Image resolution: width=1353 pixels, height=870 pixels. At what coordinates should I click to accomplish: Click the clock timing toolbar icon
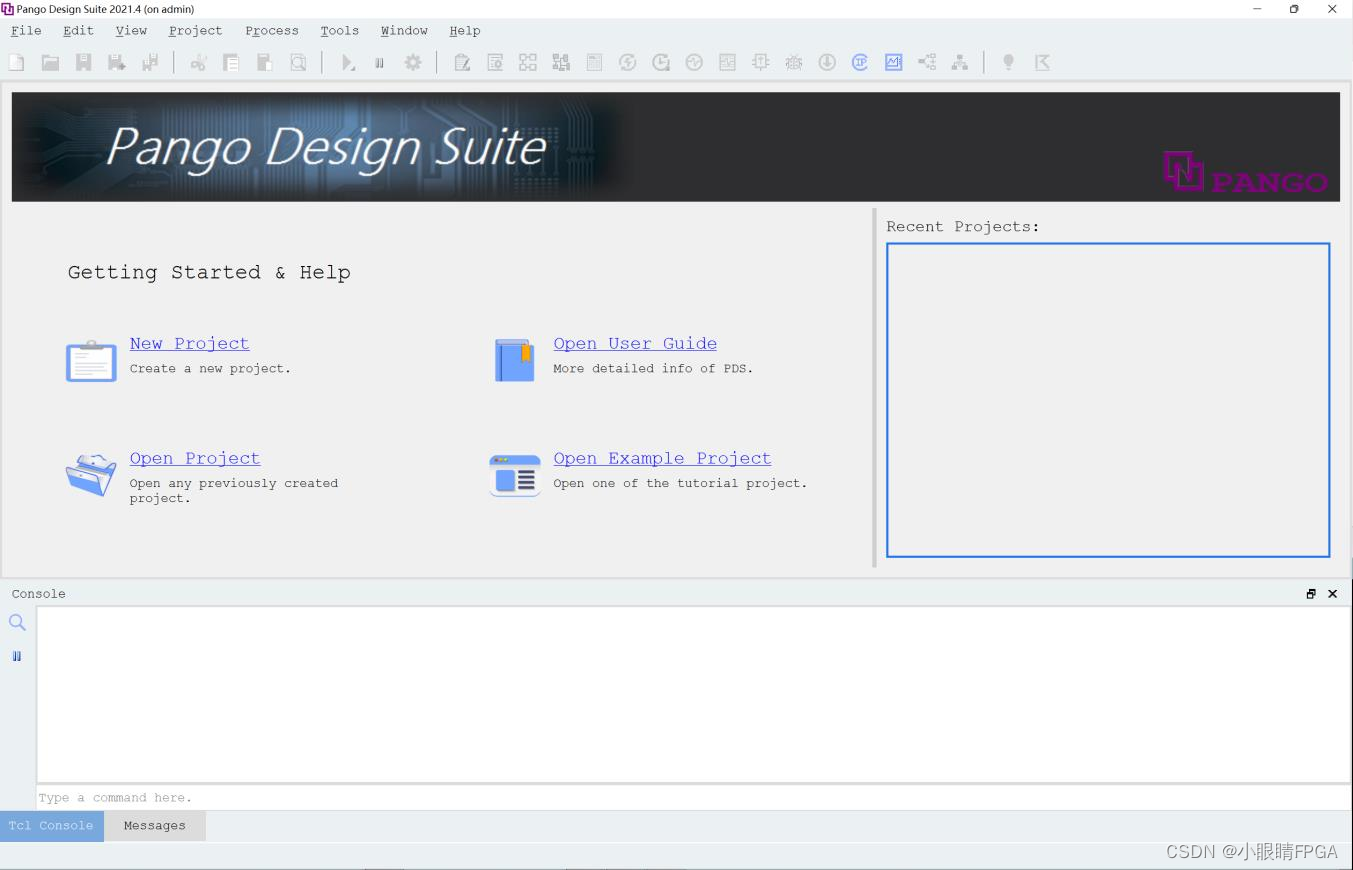tap(661, 62)
